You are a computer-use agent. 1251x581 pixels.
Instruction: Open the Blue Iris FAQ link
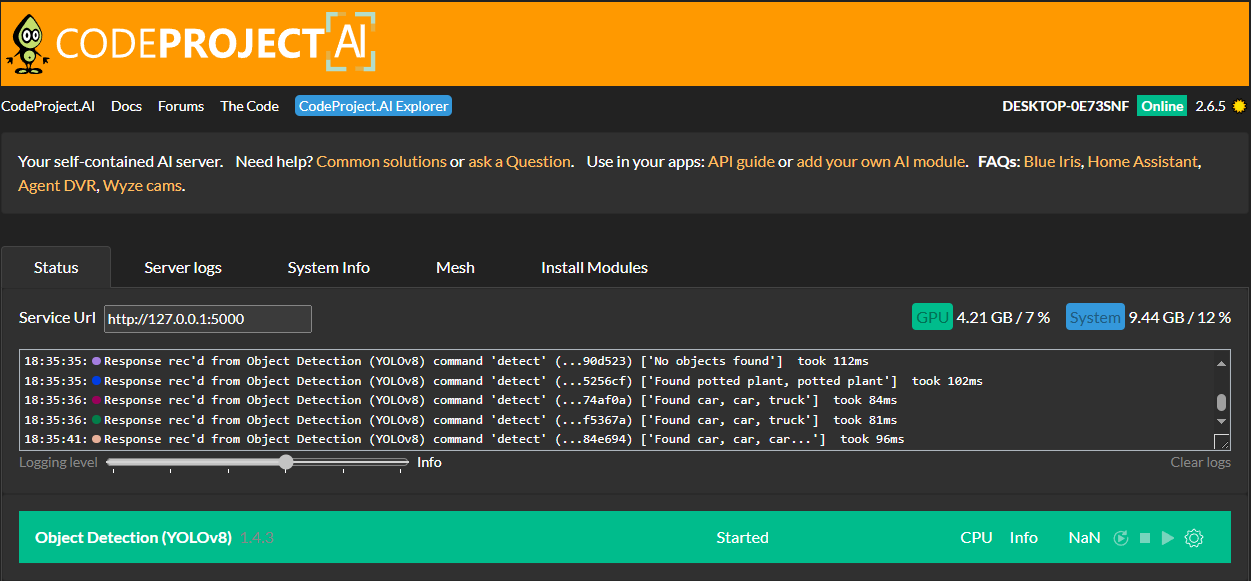click(x=1052, y=161)
